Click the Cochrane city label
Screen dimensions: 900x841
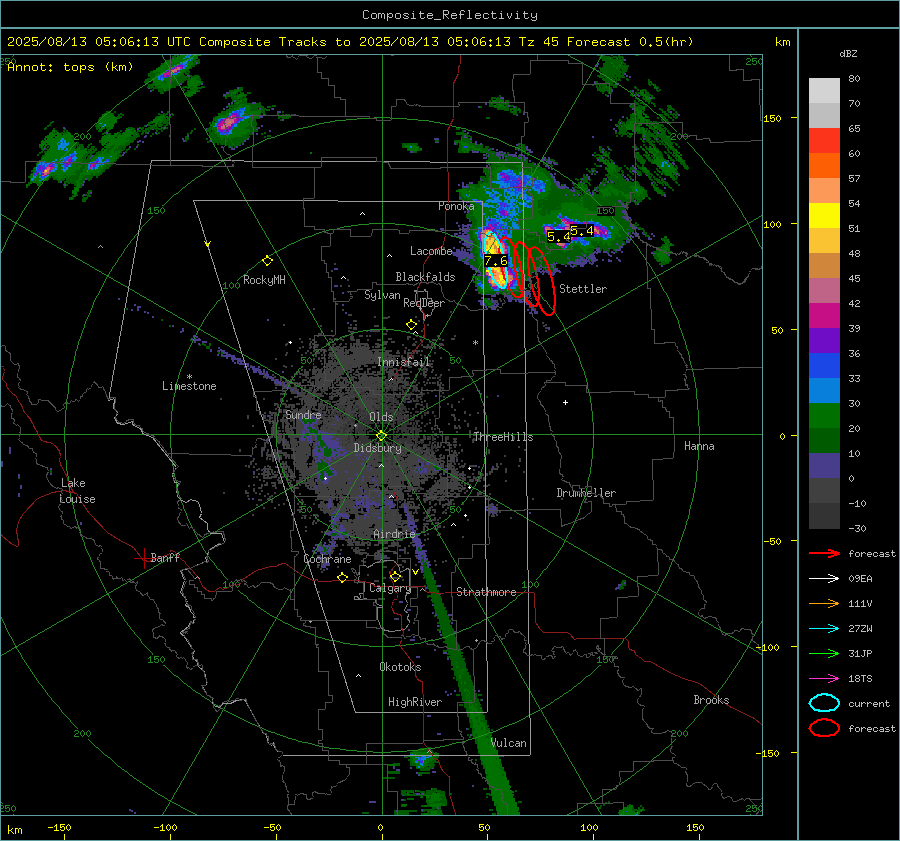(x=327, y=559)
